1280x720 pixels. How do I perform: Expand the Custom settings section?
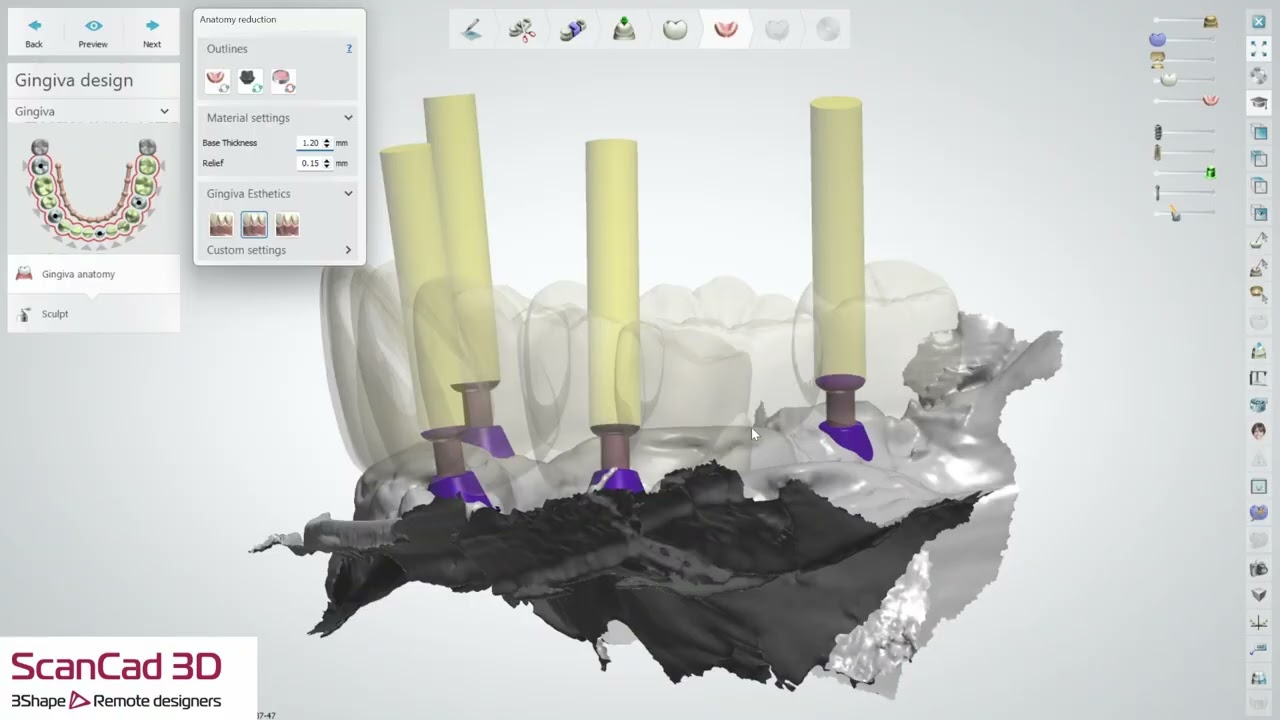348,250
